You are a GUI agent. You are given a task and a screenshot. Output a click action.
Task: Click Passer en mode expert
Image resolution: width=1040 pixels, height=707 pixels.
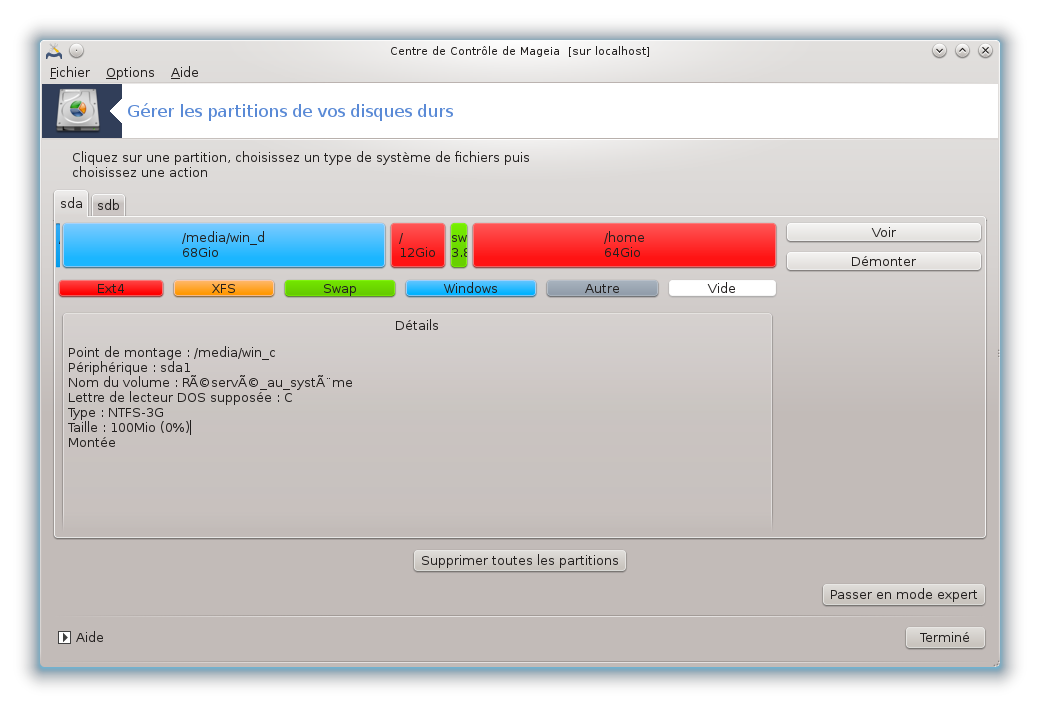[903, 594]
